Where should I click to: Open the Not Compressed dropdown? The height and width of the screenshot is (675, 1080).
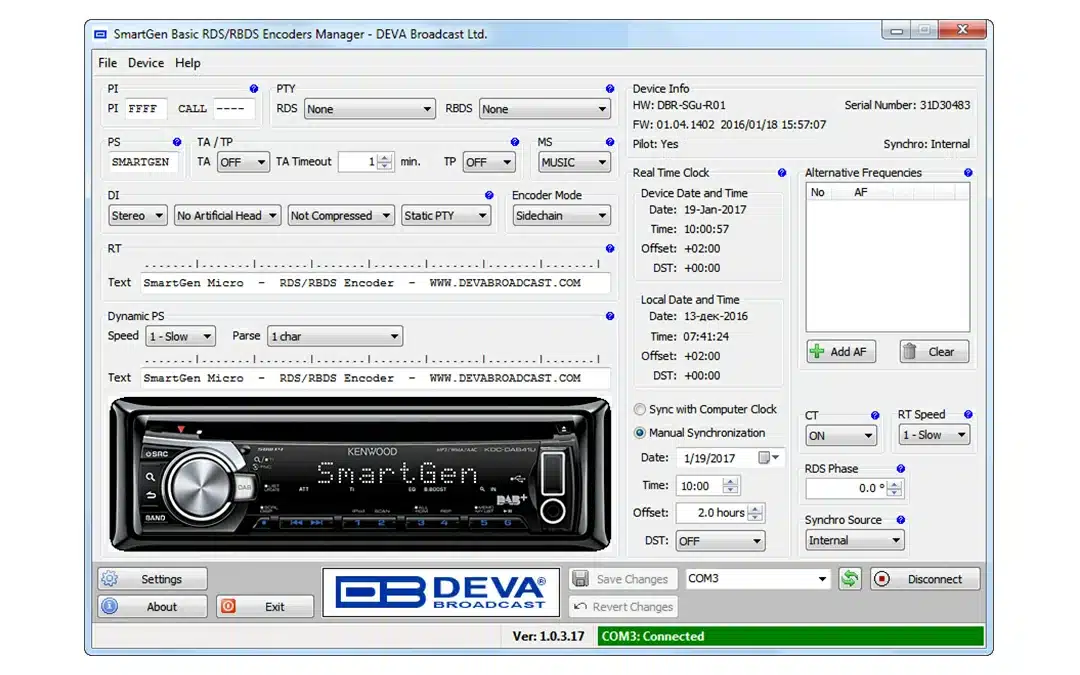[341, 216]
